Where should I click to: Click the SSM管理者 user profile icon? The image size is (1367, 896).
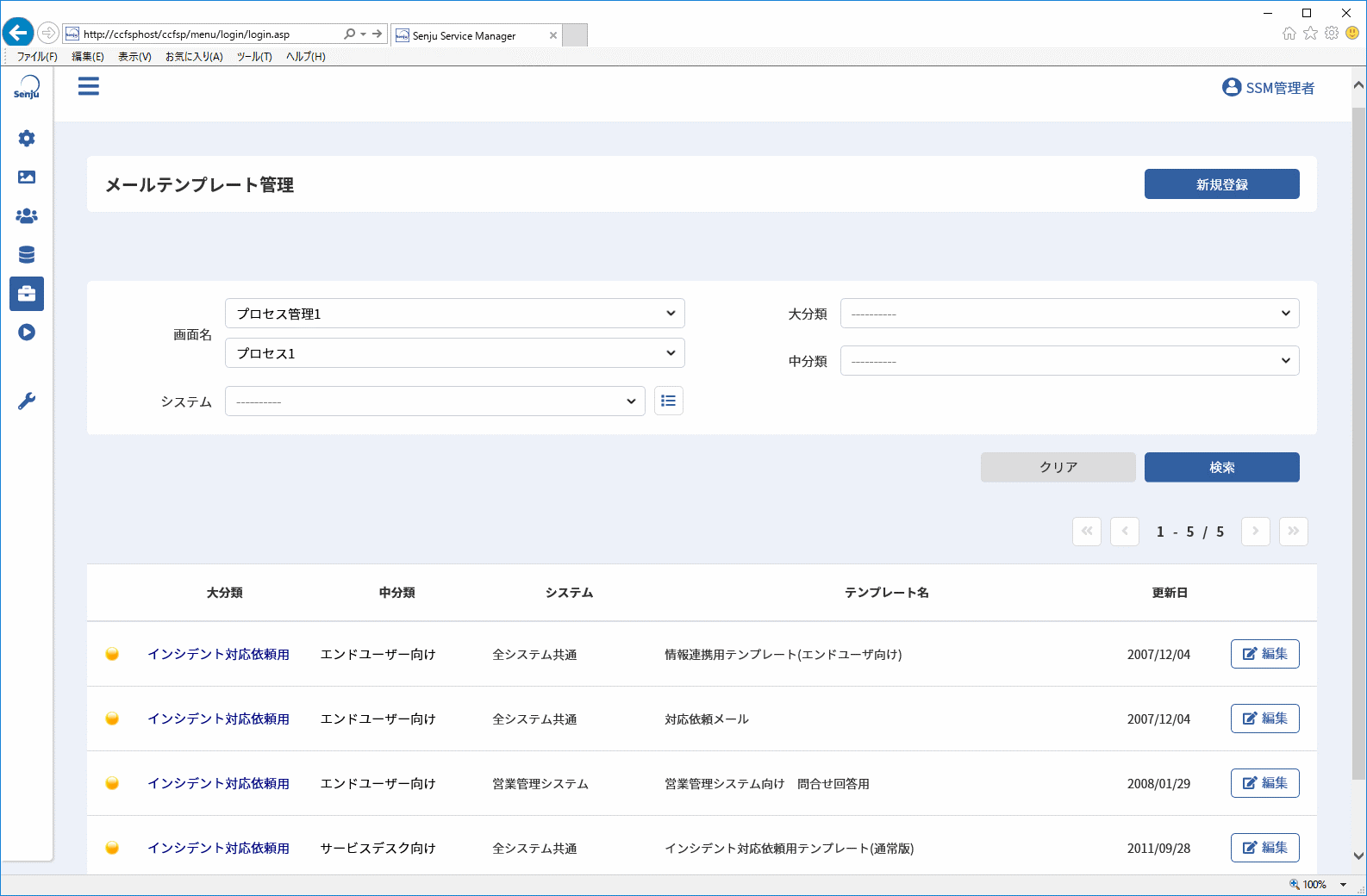tap(1232, 87)
